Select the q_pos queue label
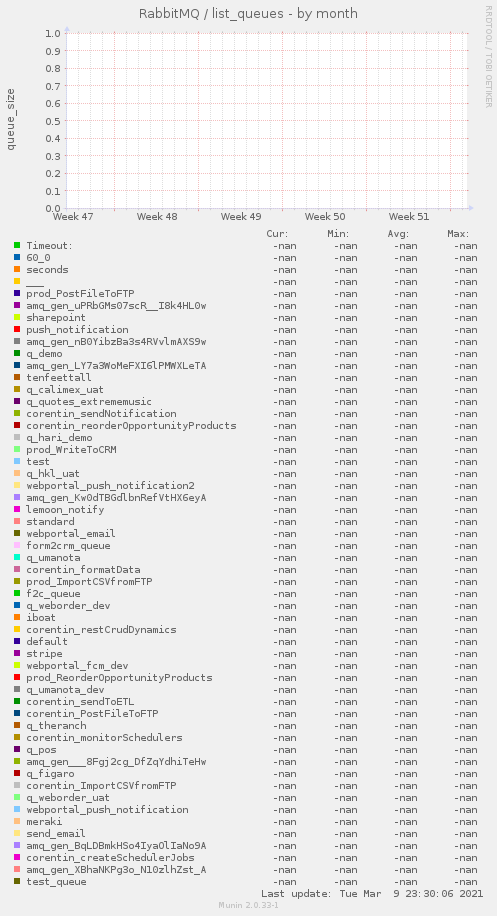This screenshot has width=497, height=916. [x=41, y=750]
